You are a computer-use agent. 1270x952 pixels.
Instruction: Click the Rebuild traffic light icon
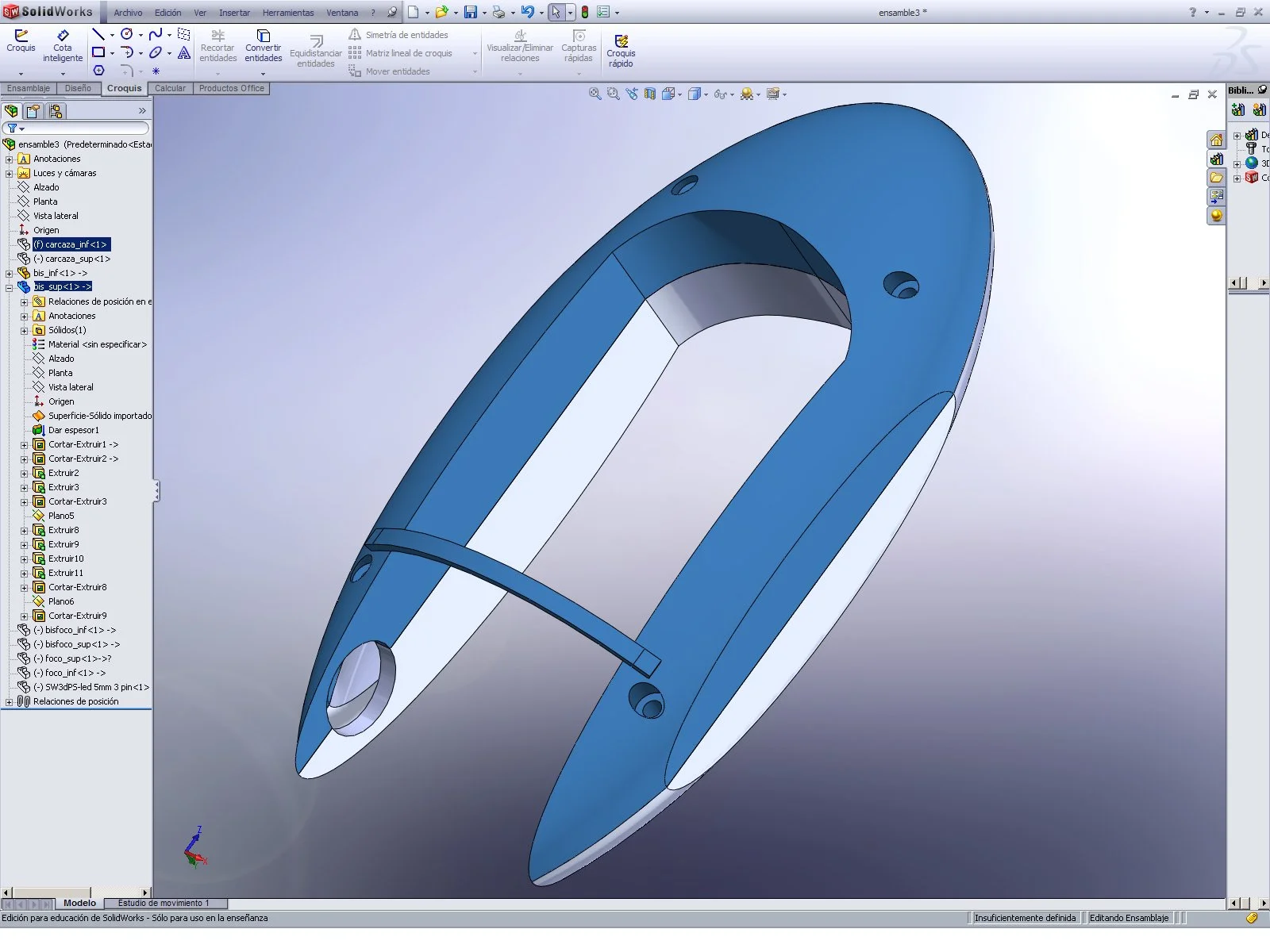585,12
